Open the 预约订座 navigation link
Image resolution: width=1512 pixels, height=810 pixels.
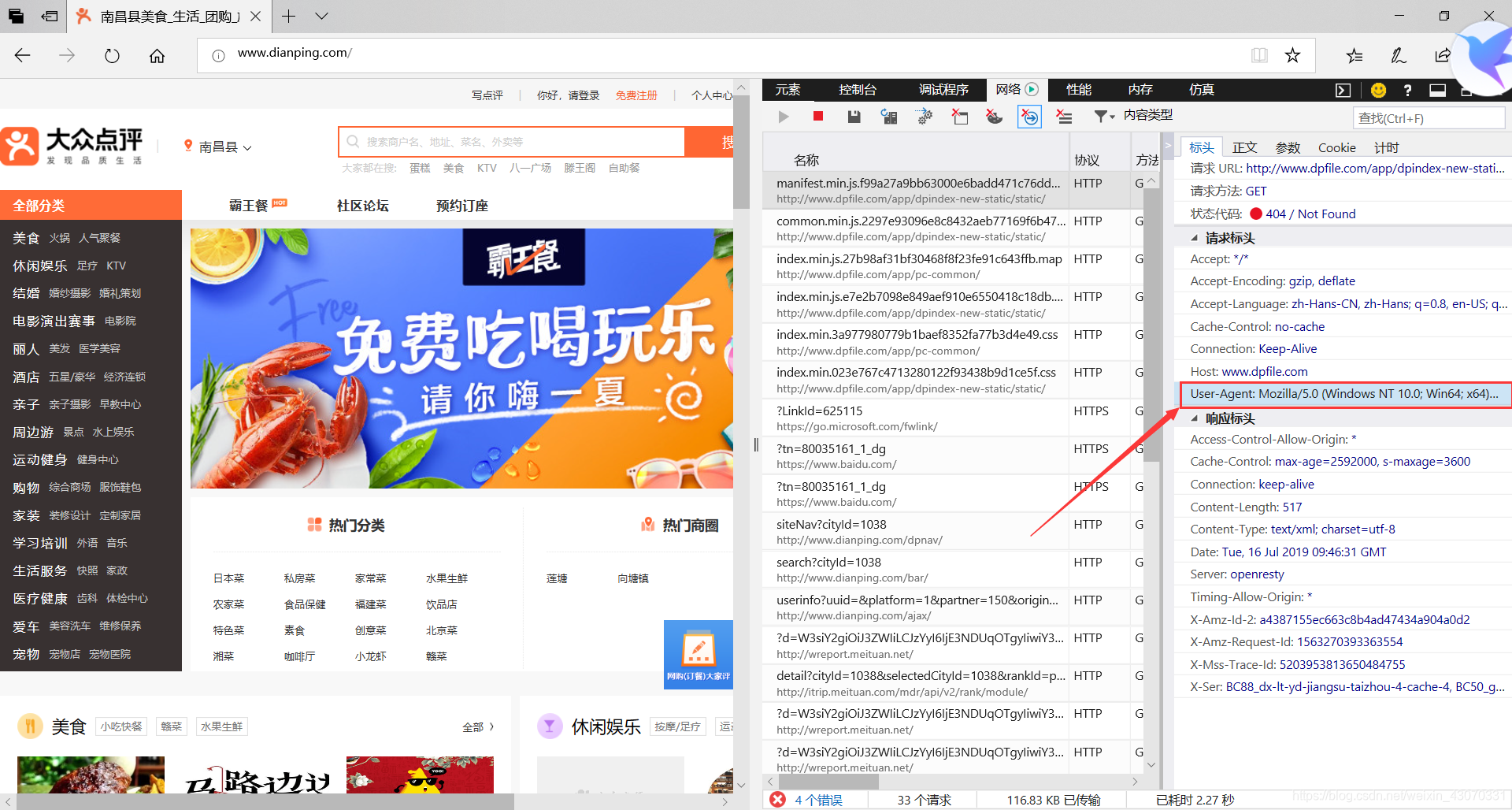point(462,206)
